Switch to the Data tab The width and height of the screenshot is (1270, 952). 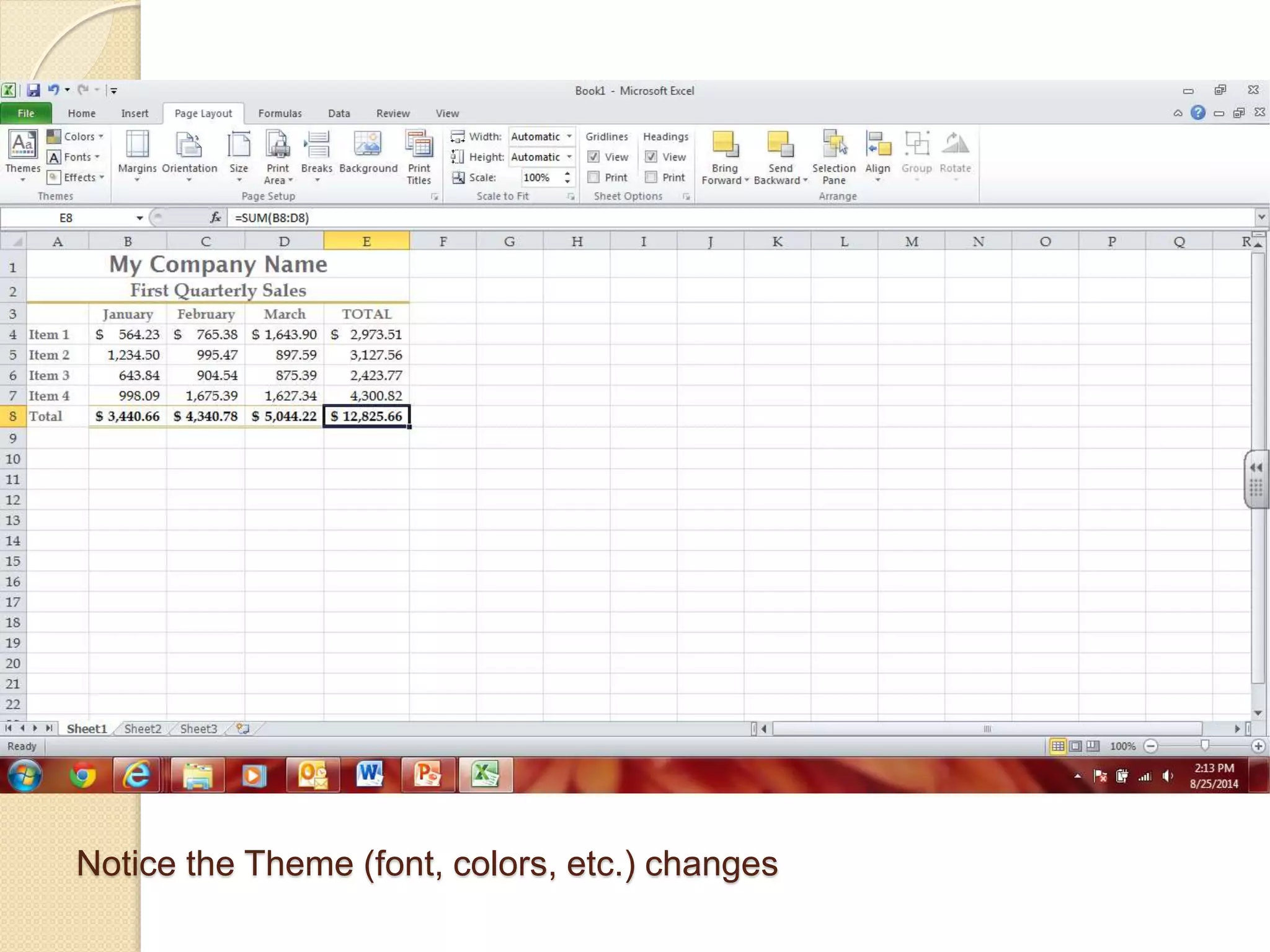[x=339, y=113]
